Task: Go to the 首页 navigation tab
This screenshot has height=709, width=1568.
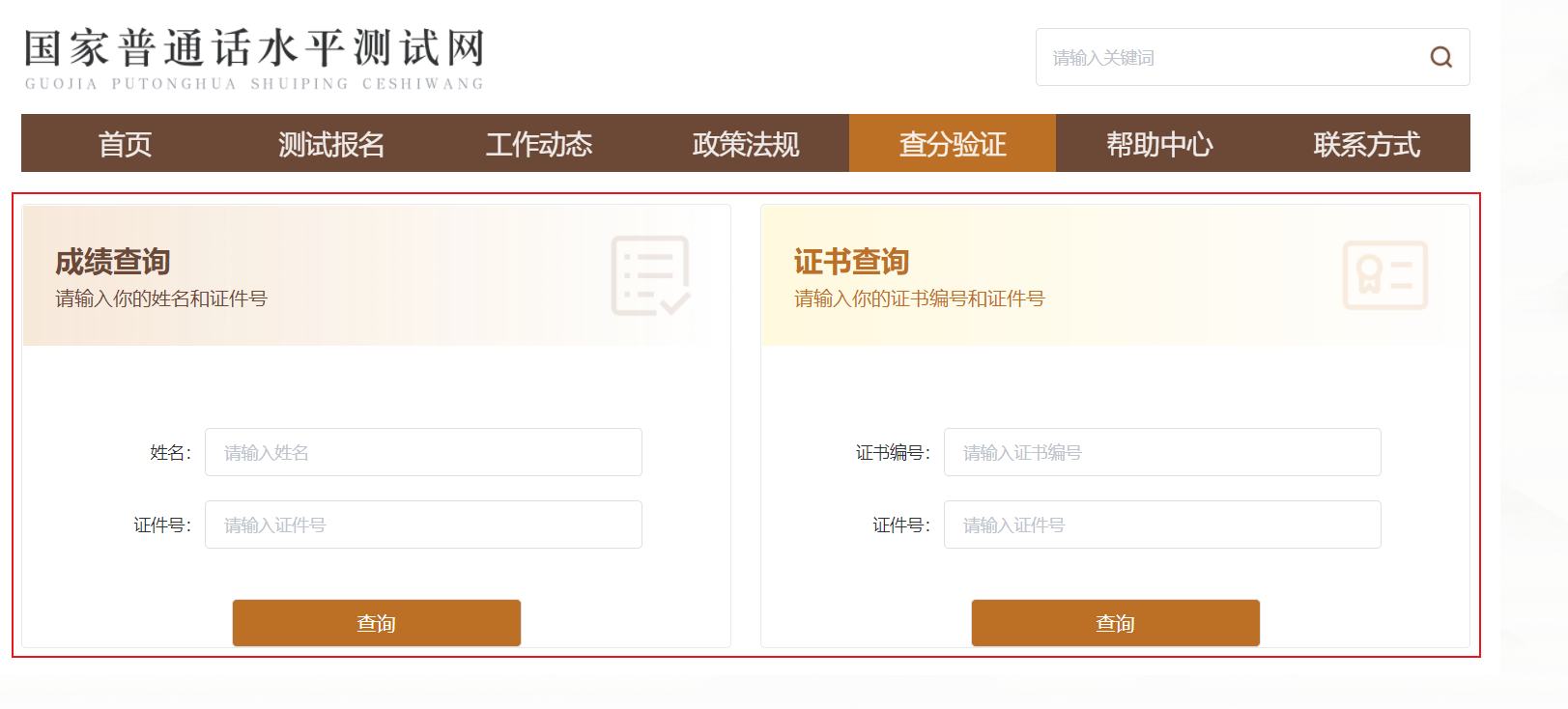Action: click(x=125, y=144)
